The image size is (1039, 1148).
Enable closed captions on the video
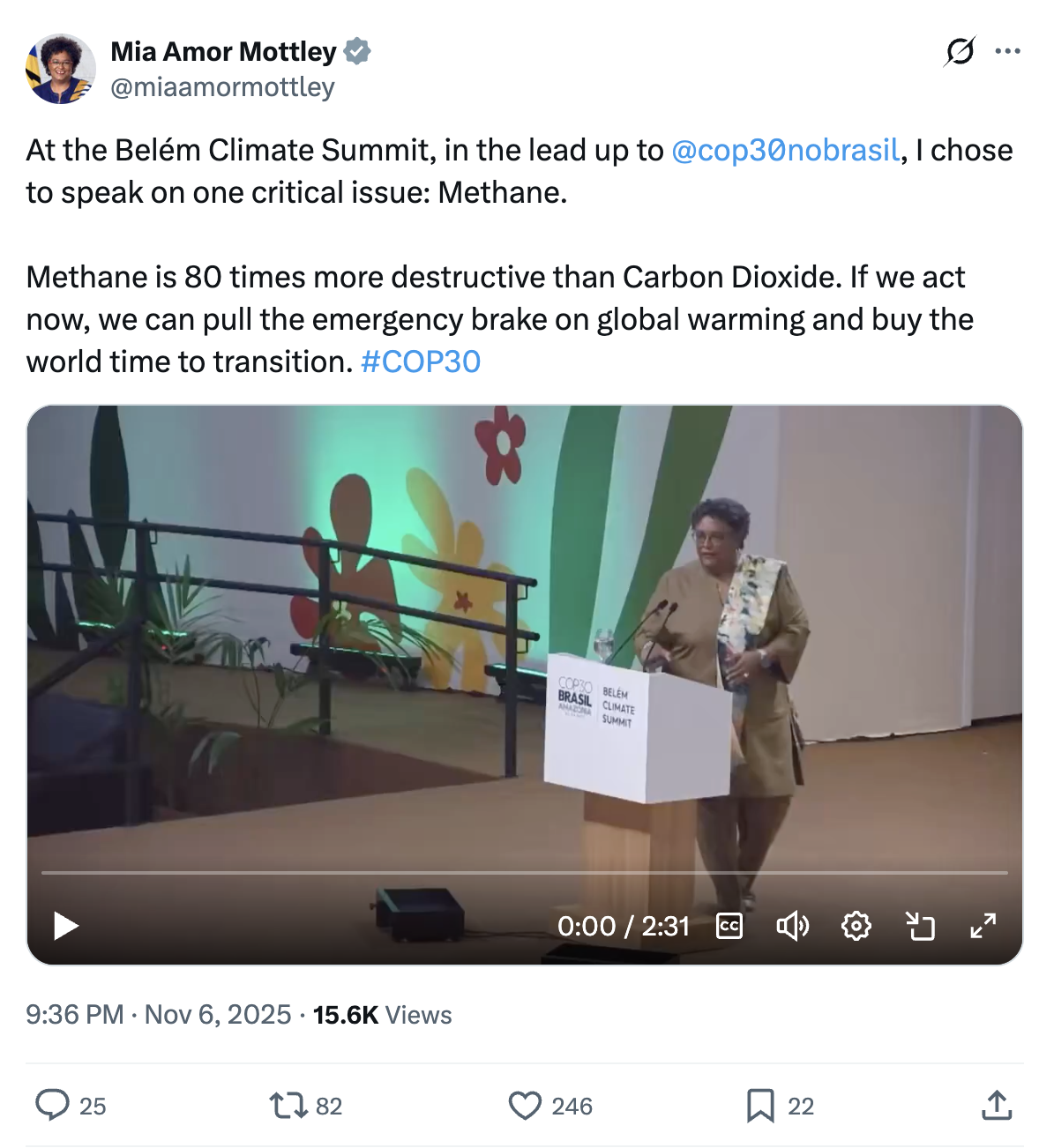(729, 926)
